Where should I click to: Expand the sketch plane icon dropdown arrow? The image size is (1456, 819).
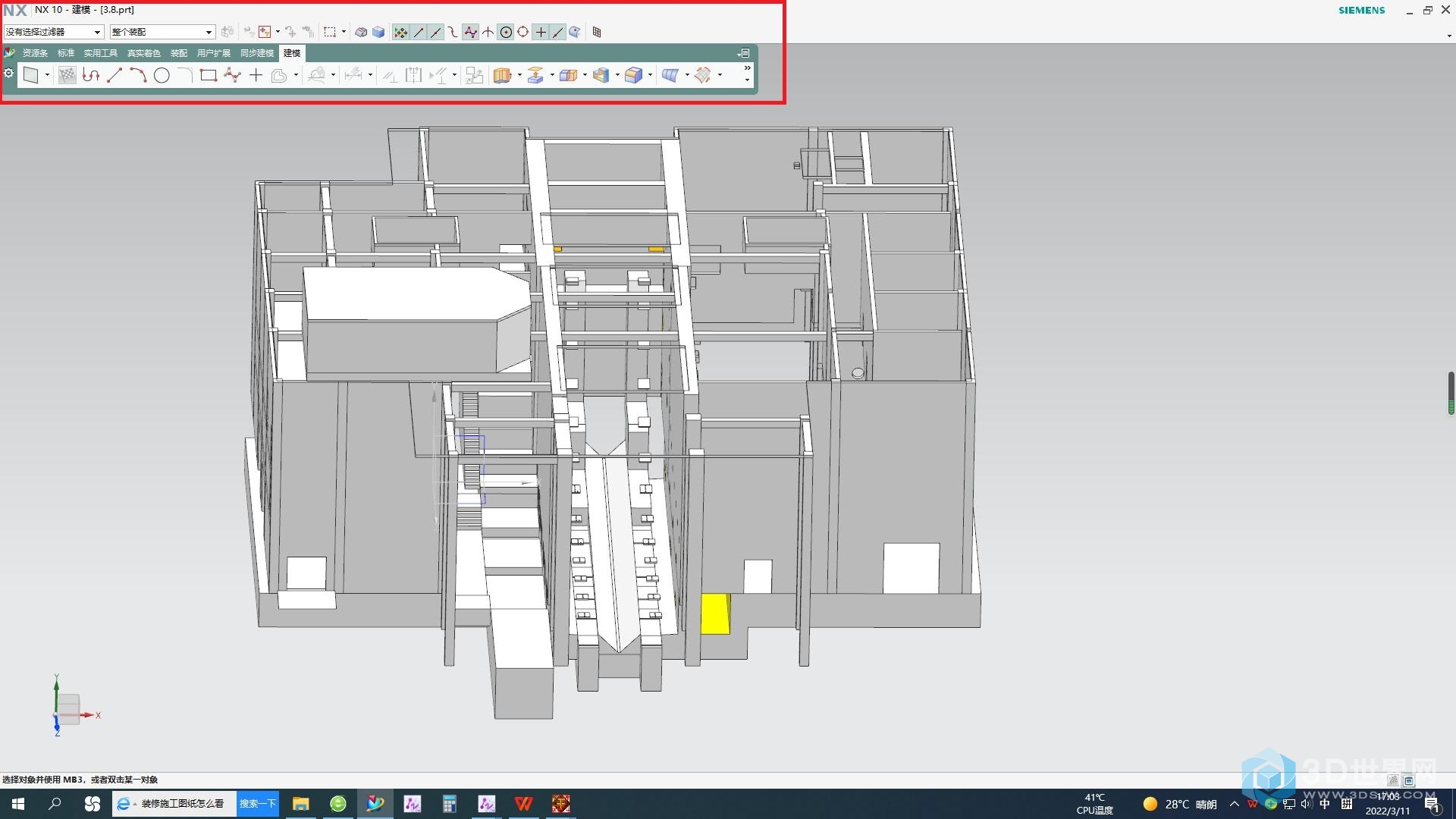click(47, 75)
